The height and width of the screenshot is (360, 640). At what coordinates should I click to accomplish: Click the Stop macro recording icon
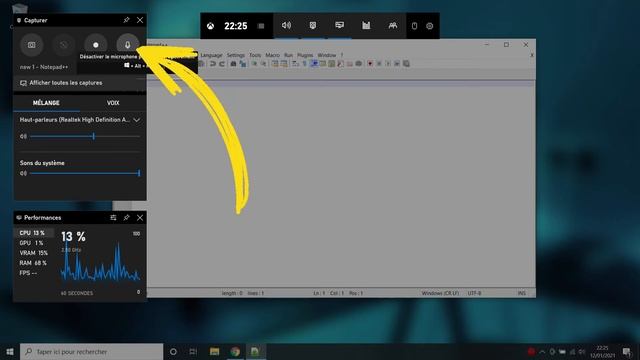pos(379,64)
